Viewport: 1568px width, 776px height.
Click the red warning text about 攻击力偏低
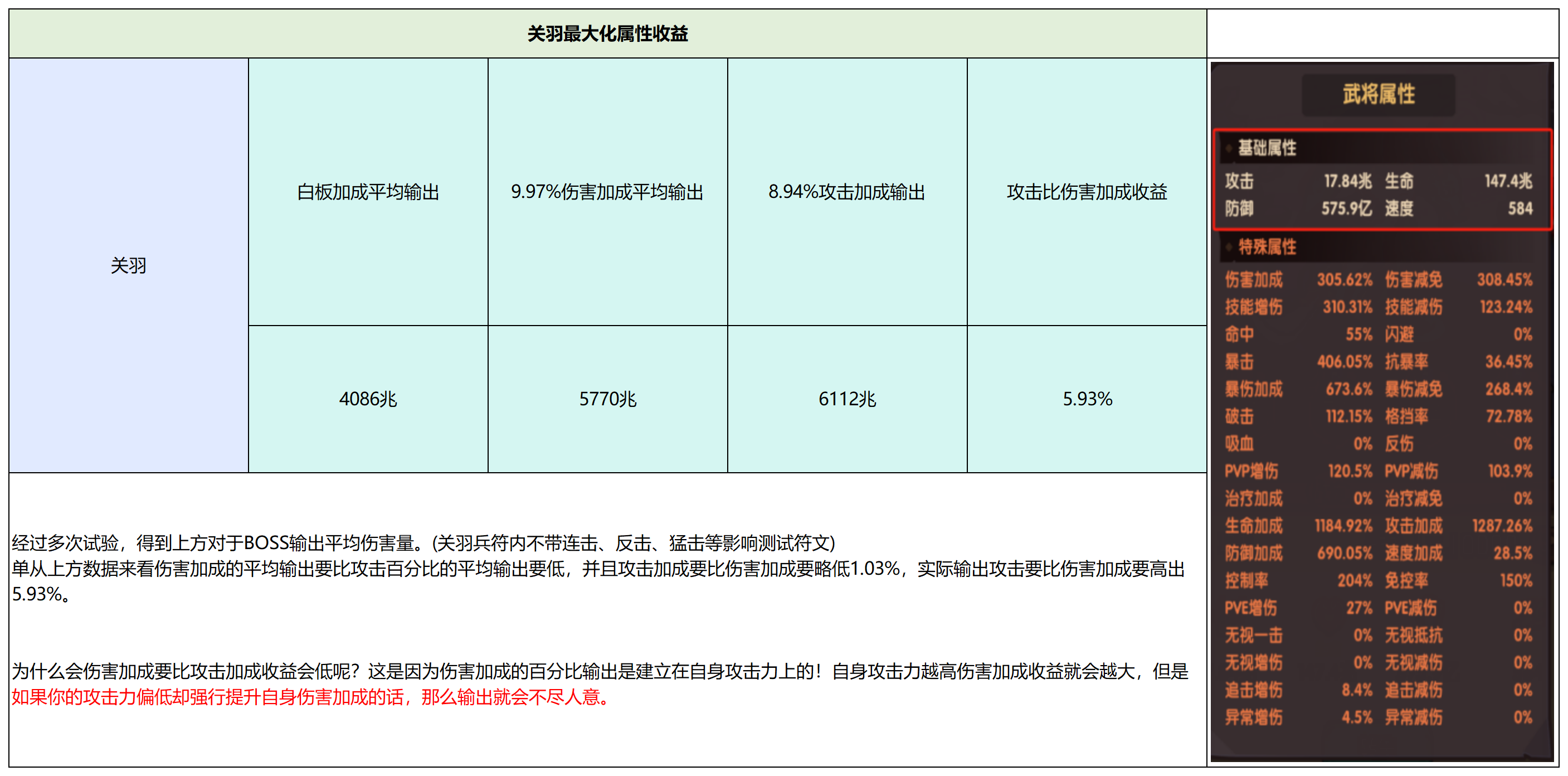[x=309, y=699]
